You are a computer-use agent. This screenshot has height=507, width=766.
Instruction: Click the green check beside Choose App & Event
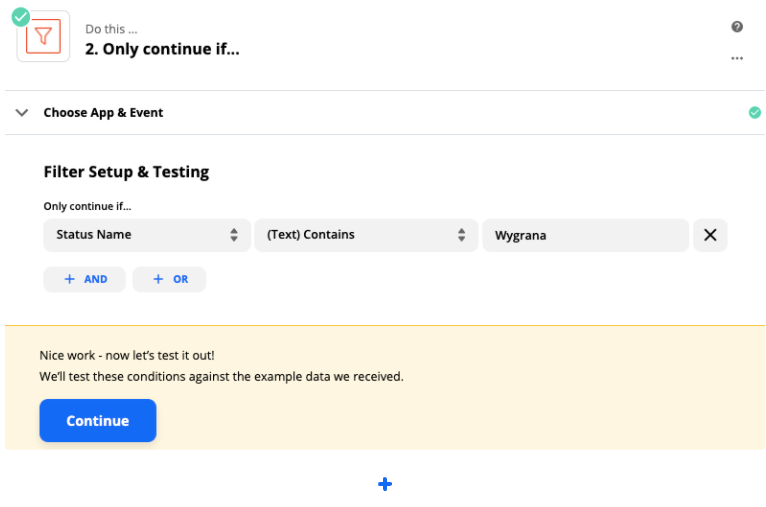(754, 112)
